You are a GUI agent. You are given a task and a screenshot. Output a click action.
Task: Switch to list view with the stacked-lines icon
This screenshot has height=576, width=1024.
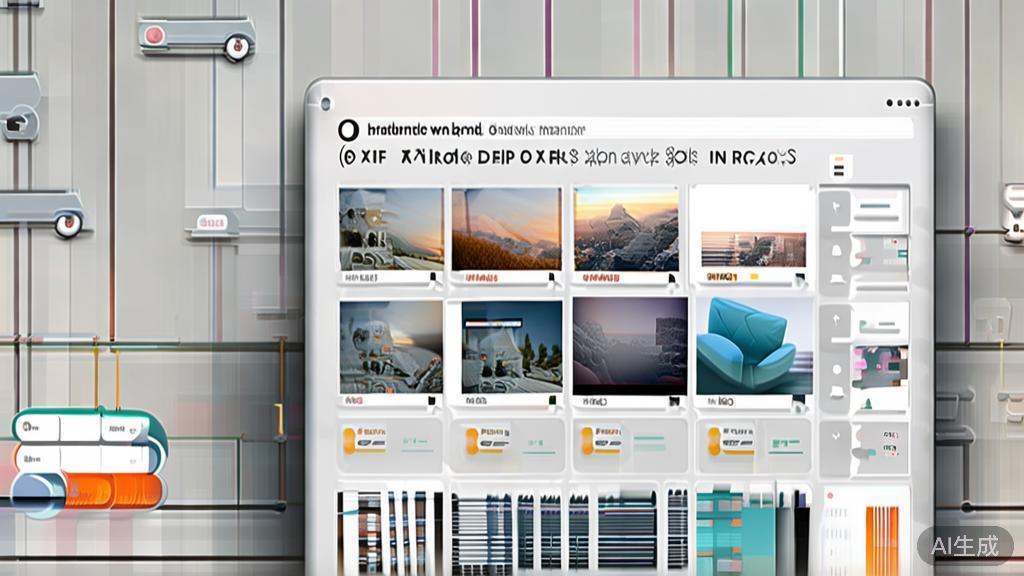[x=840, y=167]
